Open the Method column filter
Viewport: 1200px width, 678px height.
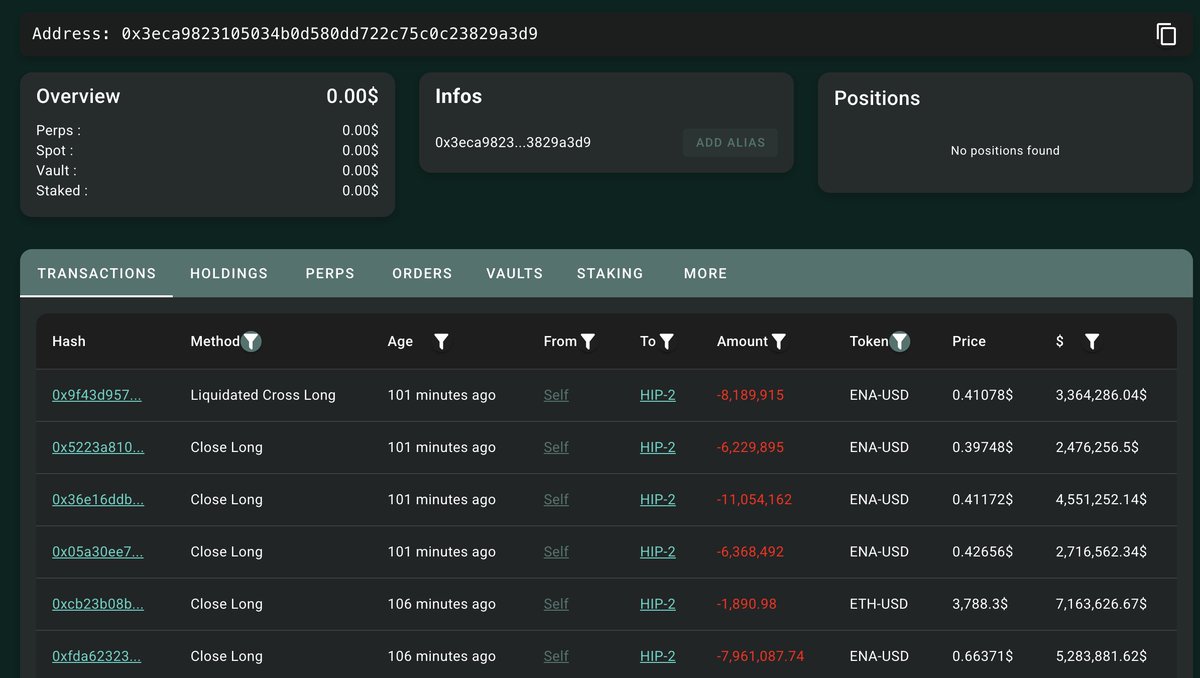(252, 342)
